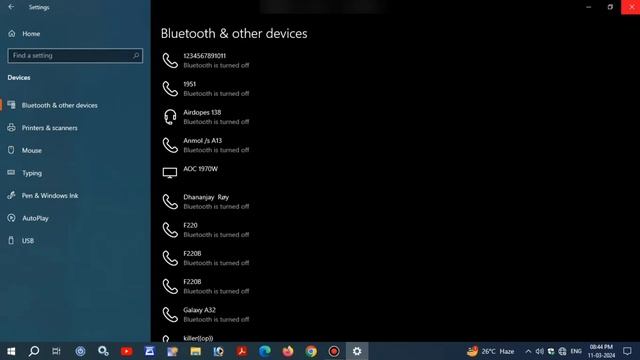The width and height of the screenshot is (640, 360).
Task: Click the phone icon for Dhananjay Roy
Action: point(170,202)
